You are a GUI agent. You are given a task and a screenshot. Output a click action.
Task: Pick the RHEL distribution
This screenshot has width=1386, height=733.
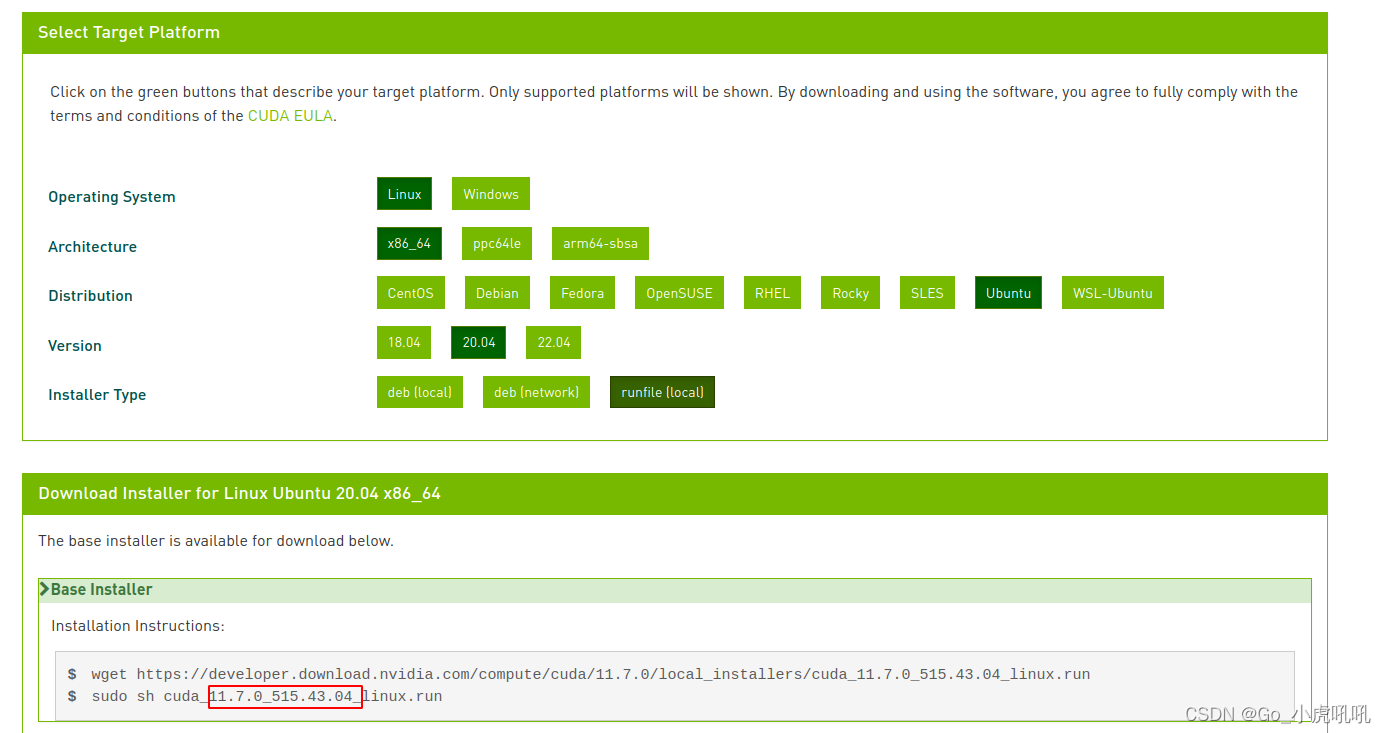[x=772, y=293]
